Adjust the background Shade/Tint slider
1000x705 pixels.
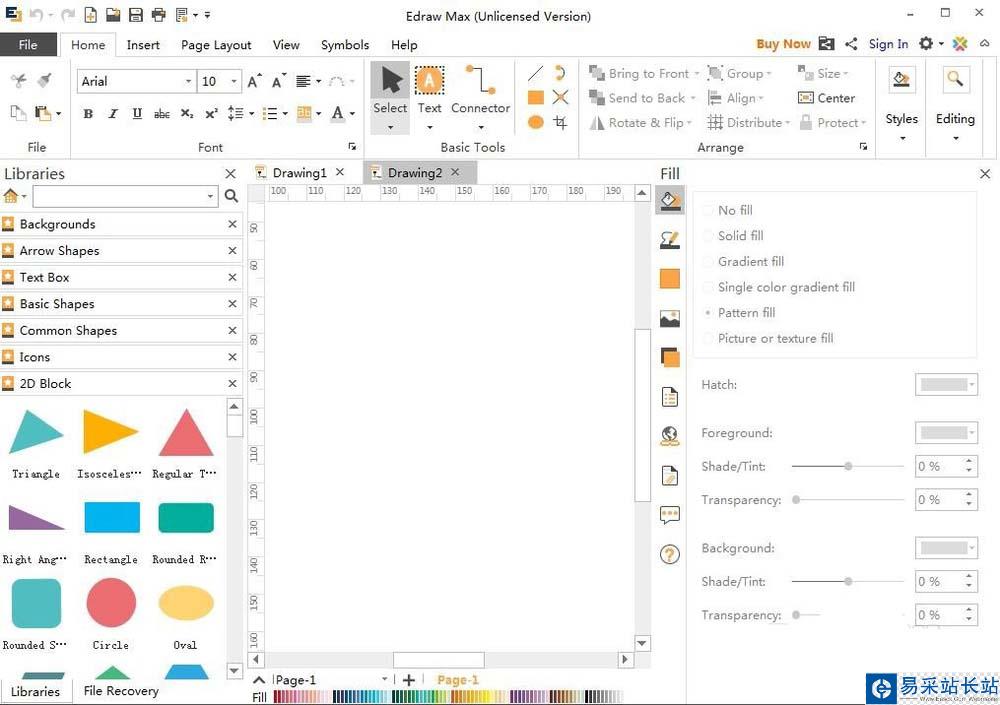tap(848, 581)
